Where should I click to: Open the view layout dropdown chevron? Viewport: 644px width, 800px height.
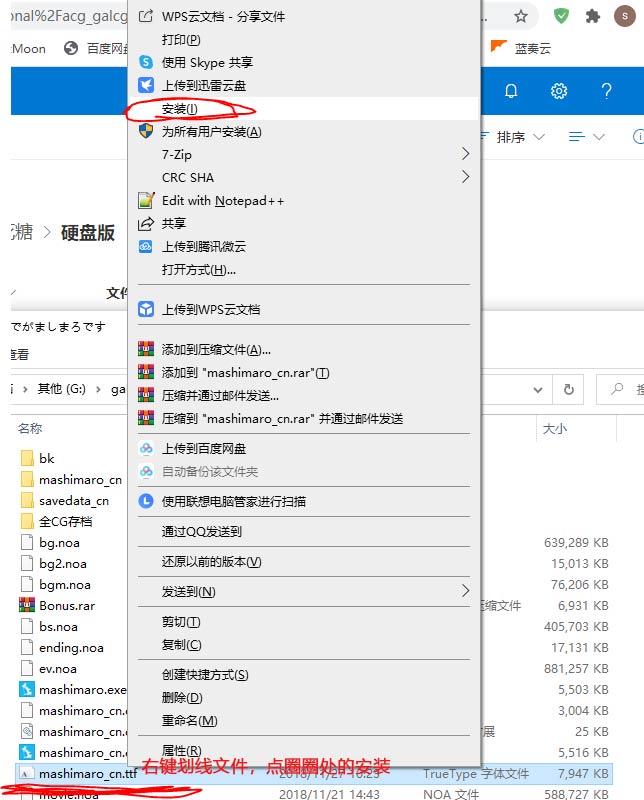(x=599, y=137)
